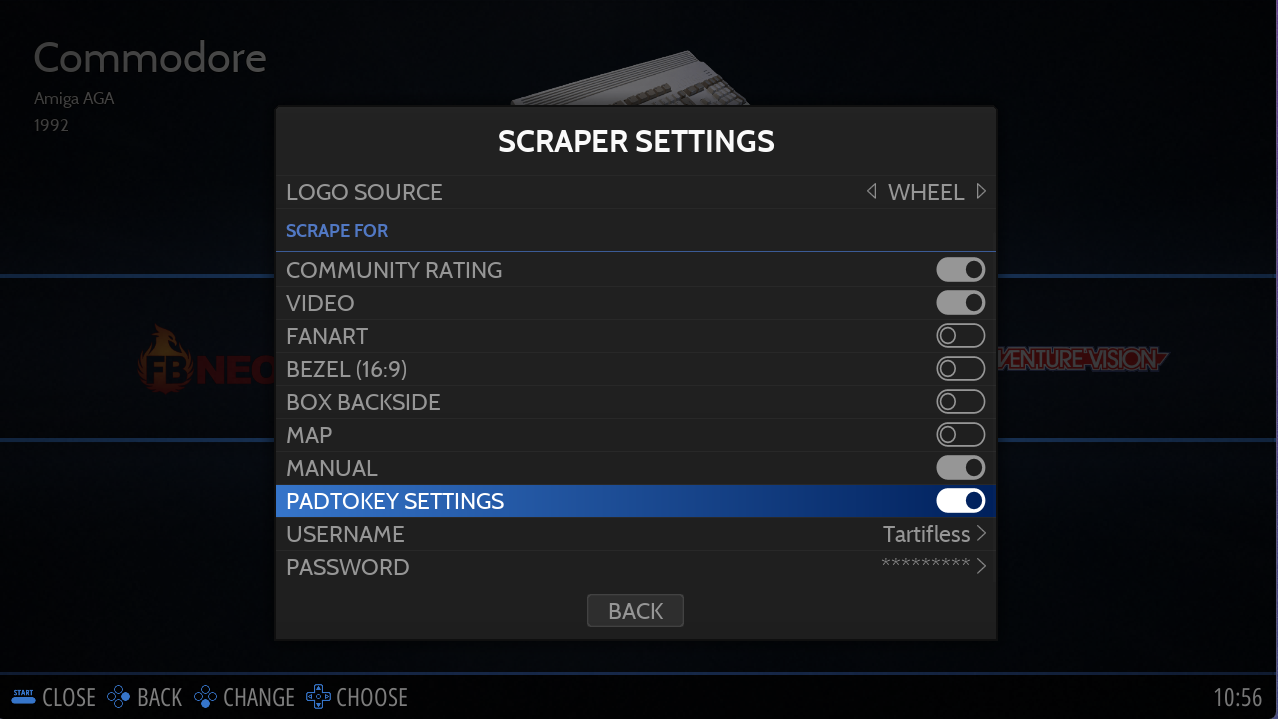Disable the Community Rating toggle
1278x719 pixels.
[x=960, y=270]
